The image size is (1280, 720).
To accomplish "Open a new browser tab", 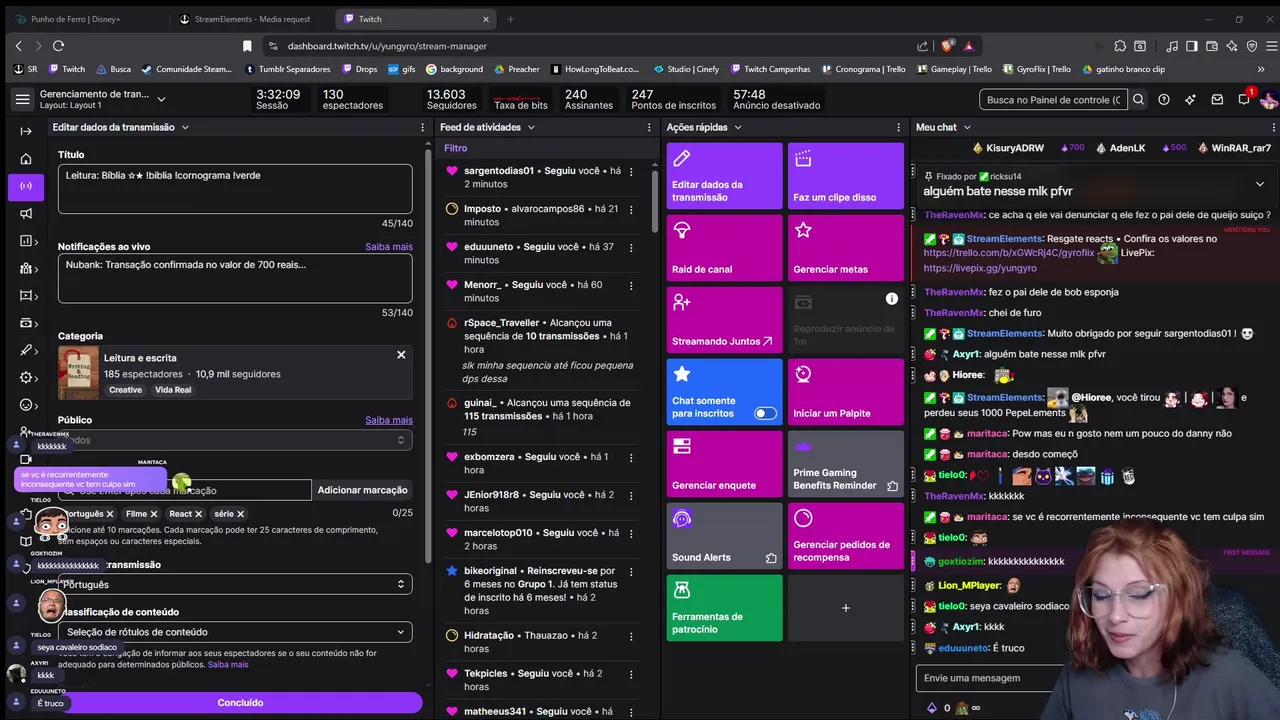I will [510, 19].
